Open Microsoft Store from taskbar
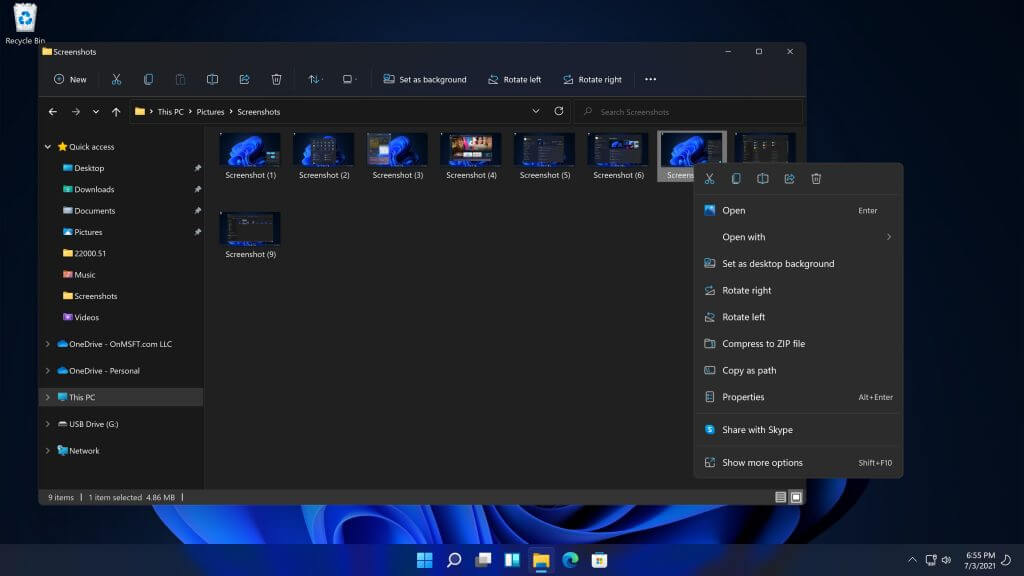This screenshot has width=1024, height=576. [600, 560]
